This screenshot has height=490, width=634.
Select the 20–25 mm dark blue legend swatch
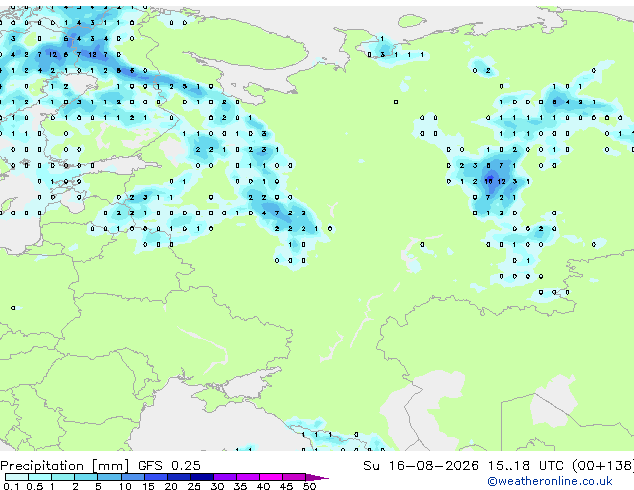179,477
